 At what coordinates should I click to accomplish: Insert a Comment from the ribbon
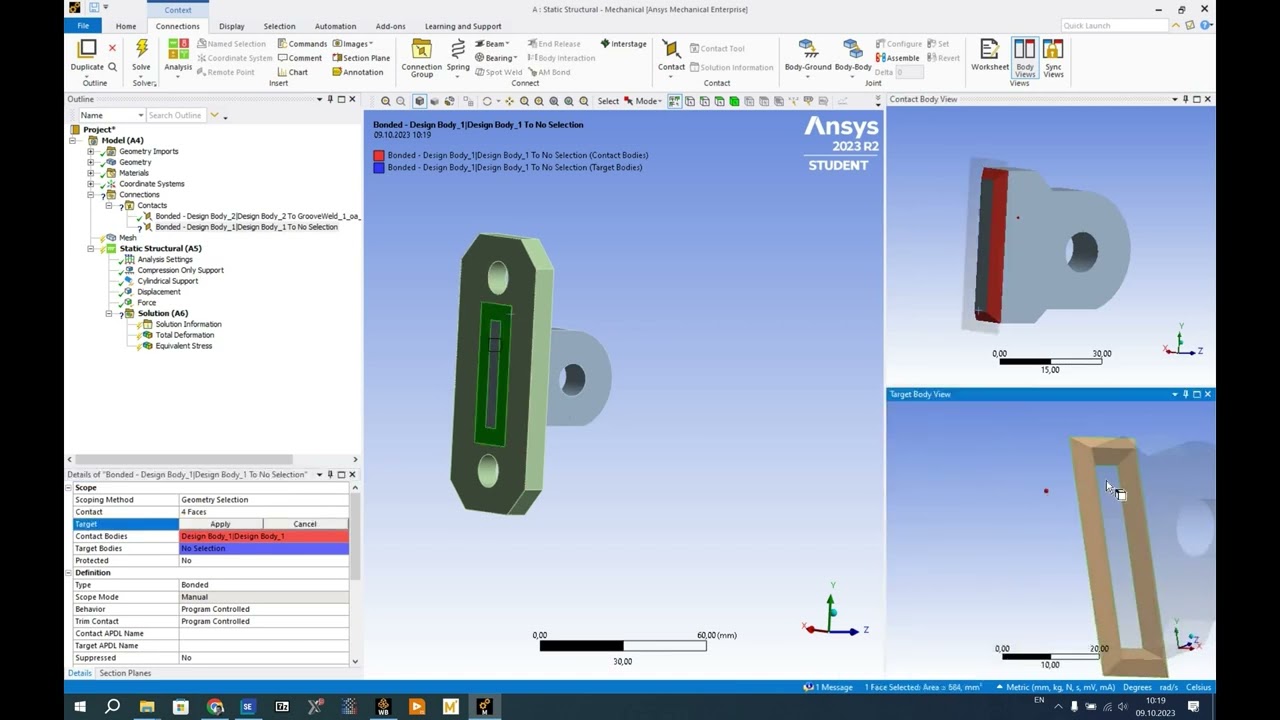coord(299,58)
